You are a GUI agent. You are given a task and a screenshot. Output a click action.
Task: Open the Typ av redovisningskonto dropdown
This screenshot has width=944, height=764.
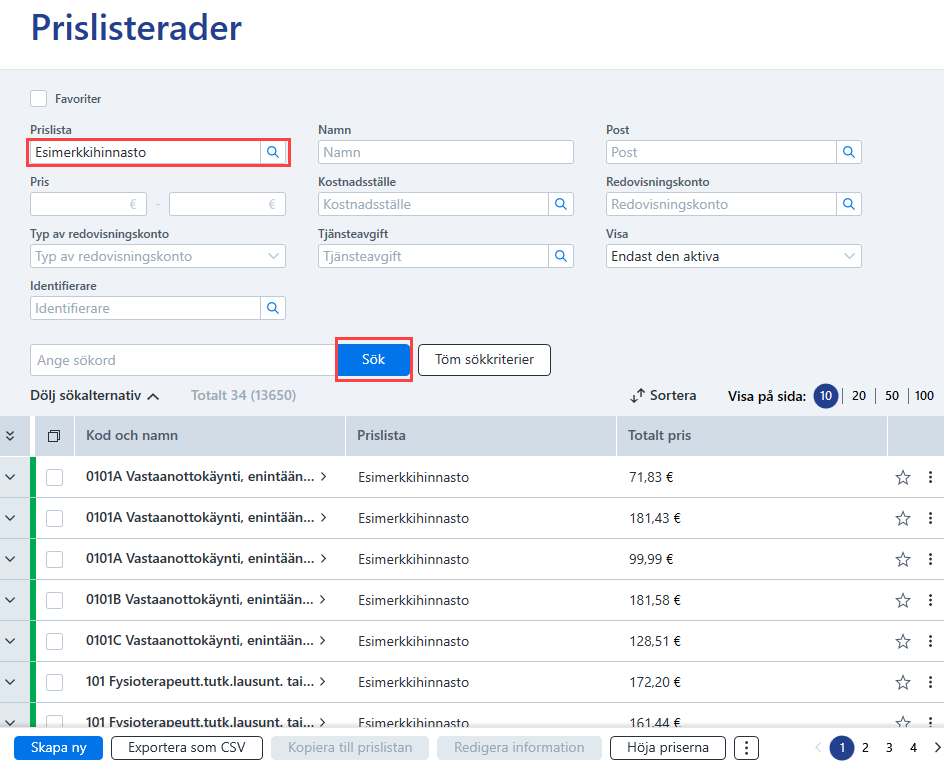[x=158, y=256]
